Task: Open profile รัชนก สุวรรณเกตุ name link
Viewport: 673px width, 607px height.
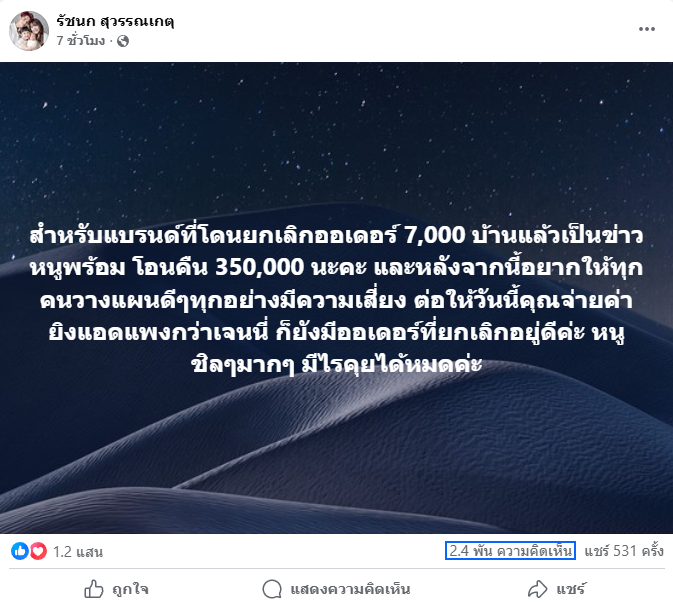Action: pyautogui.click(x=115, y=21)
